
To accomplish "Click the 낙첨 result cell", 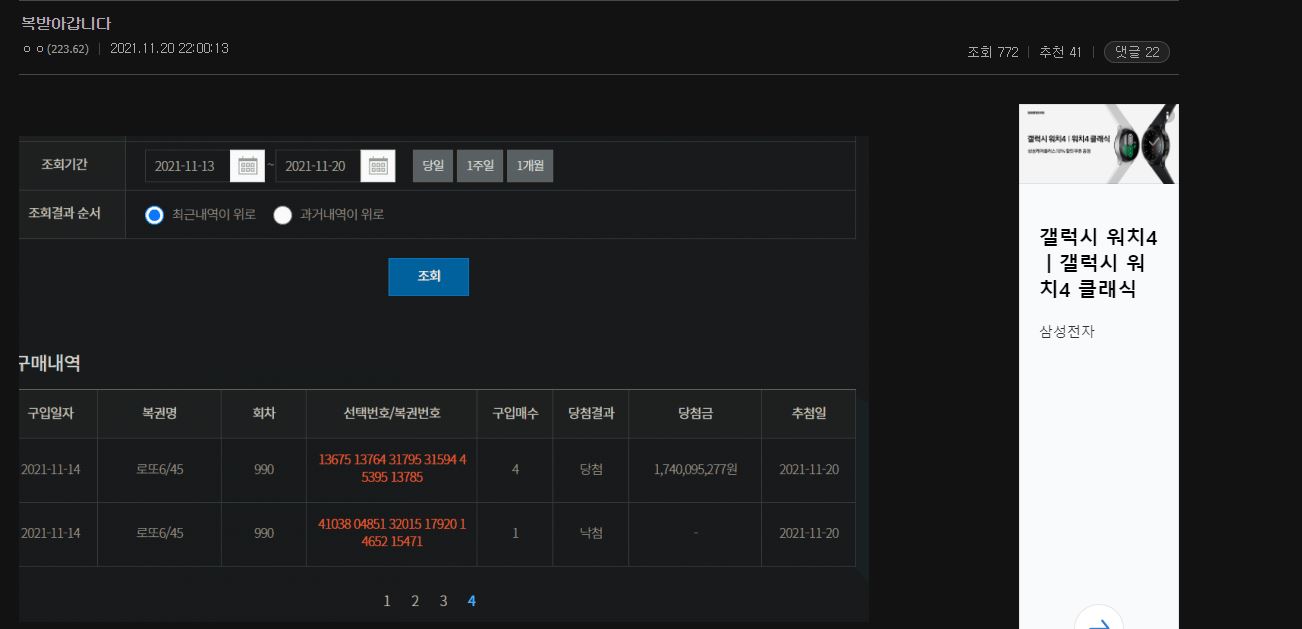I will (591, 533).
